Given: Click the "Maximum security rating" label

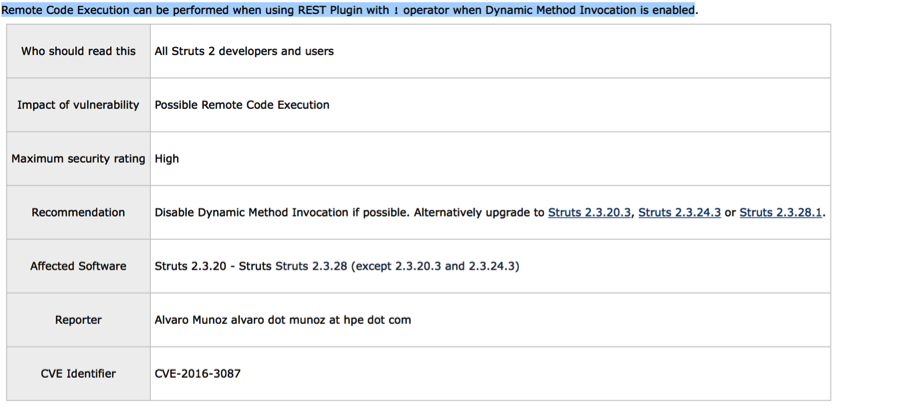Looking at the screenshot, I should pyautogui.click(x=78, y=159).
